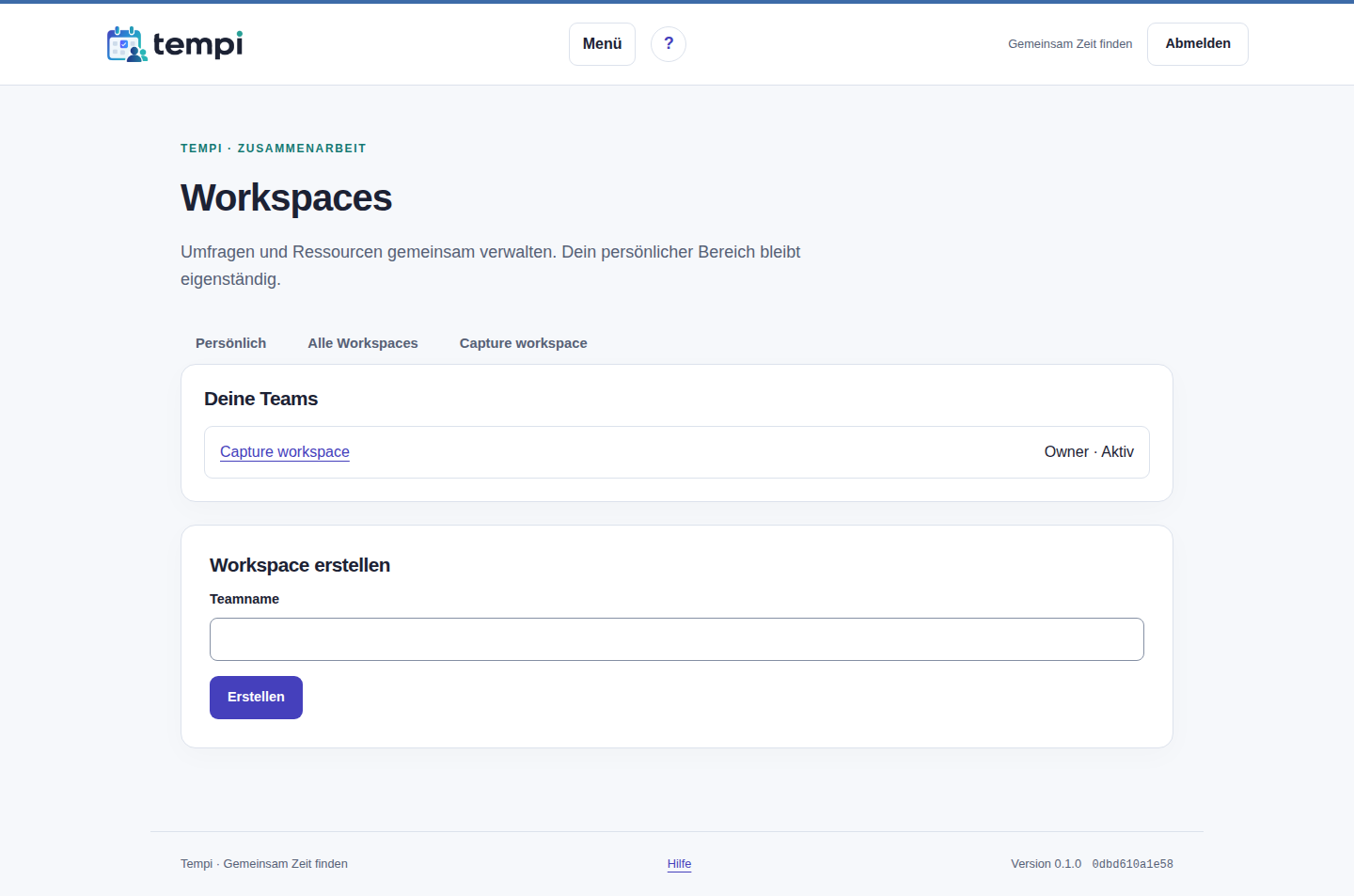1354x896 pixels.
Task: Click the Erstellen button
Action: click(256, 698)
